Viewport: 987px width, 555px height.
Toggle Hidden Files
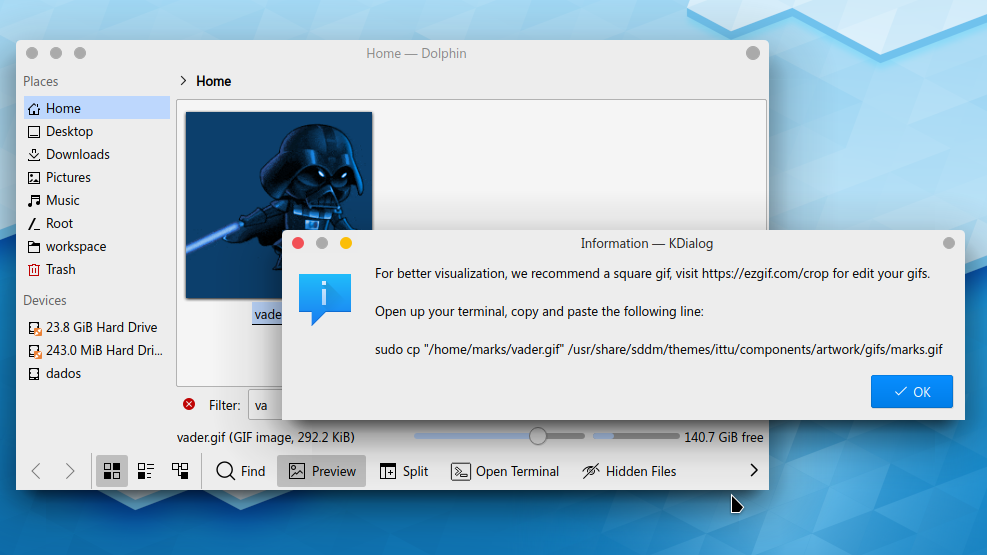coord(629,471)
